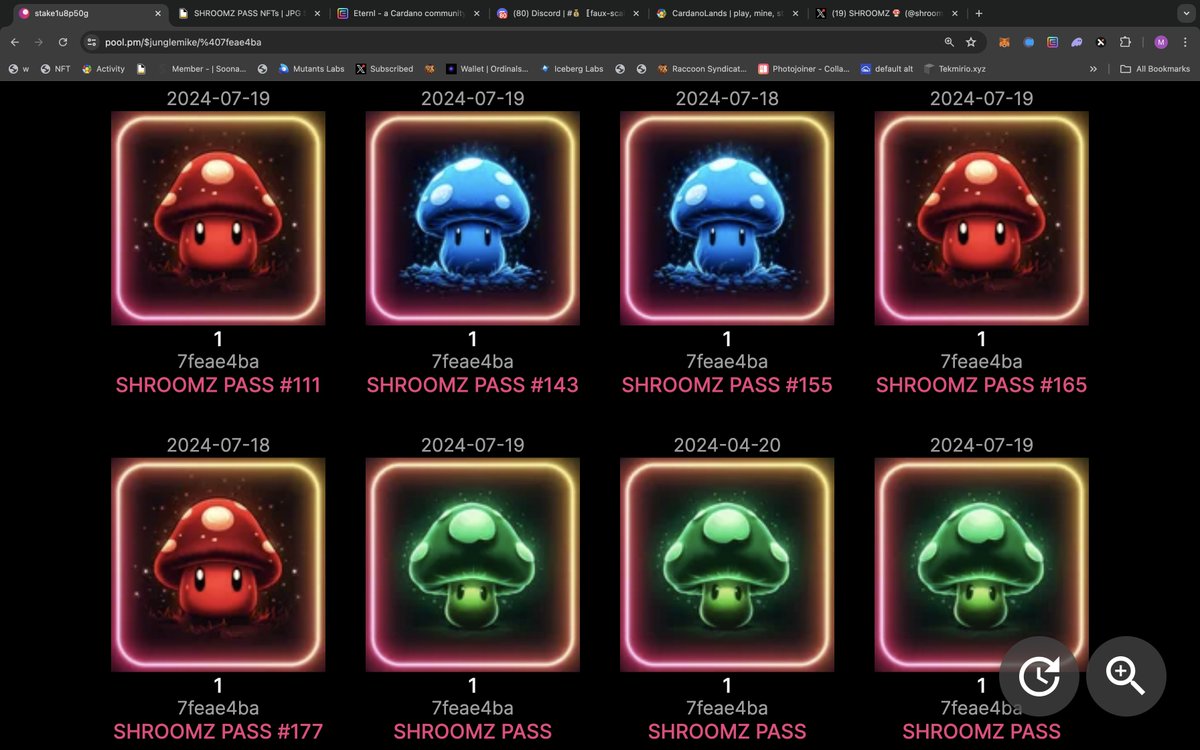This screenshot has width=1200, height=750.
Task: Open a new tab with the plus button
Action: tap(978, 13)
